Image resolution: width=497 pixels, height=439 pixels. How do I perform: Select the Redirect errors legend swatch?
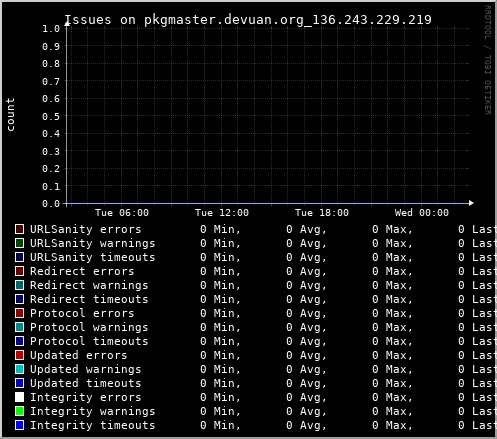19,271
